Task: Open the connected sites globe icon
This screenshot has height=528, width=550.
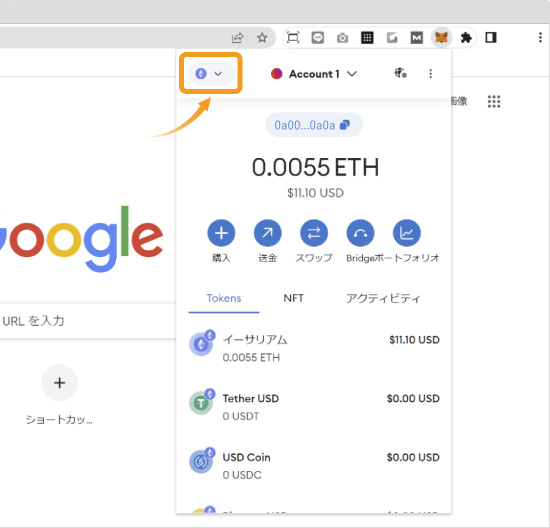Action: [x=401, y=73]
